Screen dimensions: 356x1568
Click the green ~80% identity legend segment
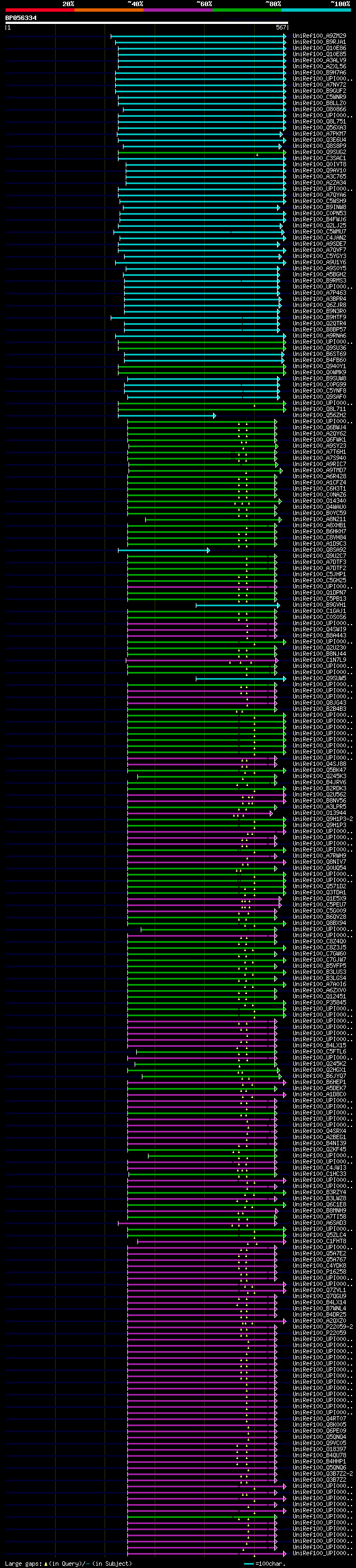[246, 10]
